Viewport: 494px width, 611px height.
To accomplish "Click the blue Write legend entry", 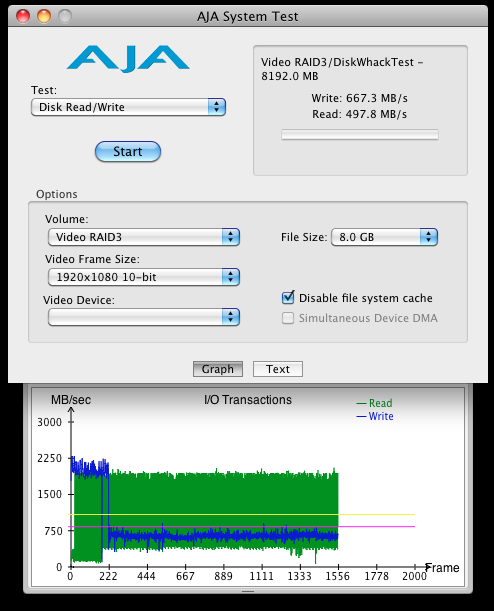I will 375,416.
